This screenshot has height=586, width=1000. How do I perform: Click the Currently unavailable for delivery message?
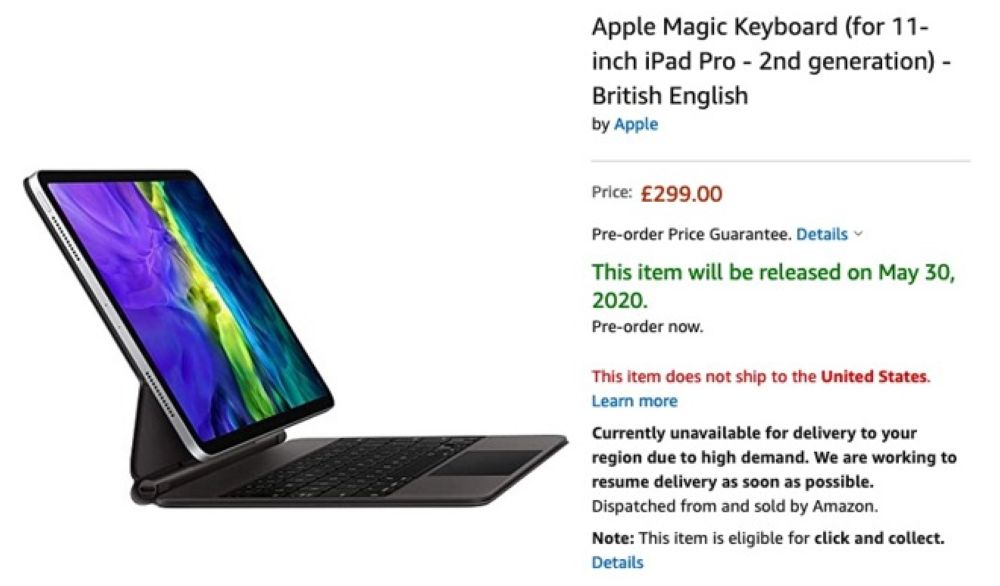pos(774,457)
